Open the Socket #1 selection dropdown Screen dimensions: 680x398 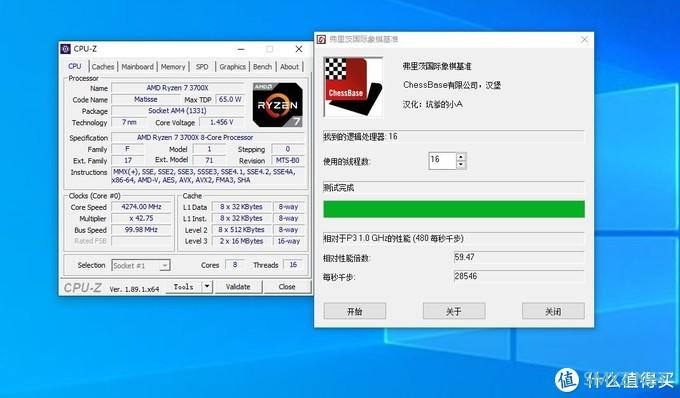[141, 265]
